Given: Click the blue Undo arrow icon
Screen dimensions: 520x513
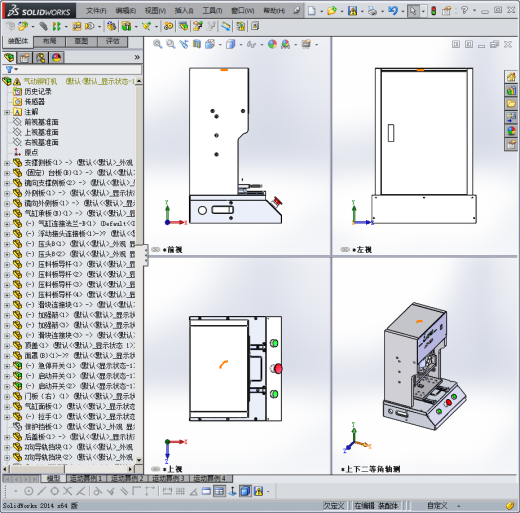Looking at the screenshot, I should [x=393, y=11].
